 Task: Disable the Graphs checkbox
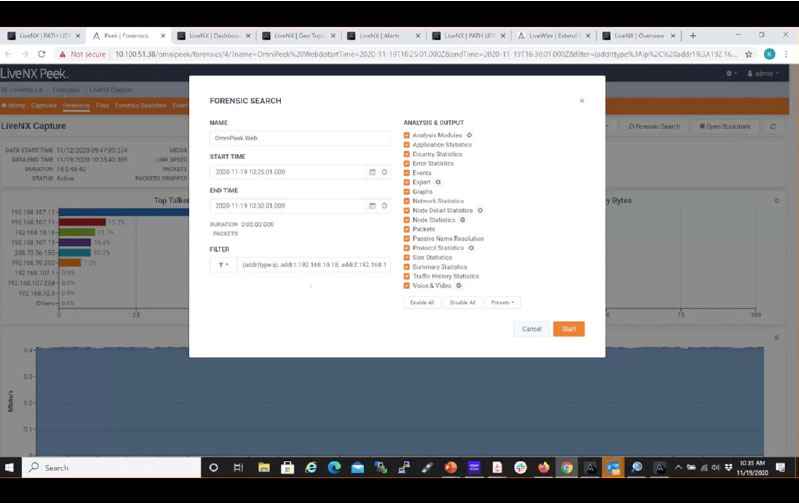pos(407,192)
